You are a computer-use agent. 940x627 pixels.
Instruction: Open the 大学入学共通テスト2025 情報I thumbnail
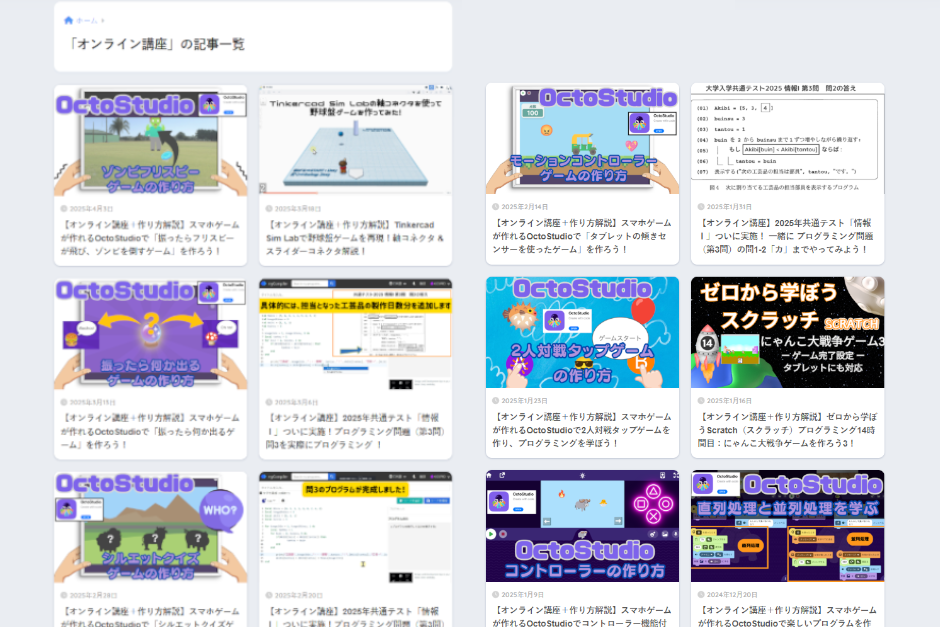coord(787,138)
